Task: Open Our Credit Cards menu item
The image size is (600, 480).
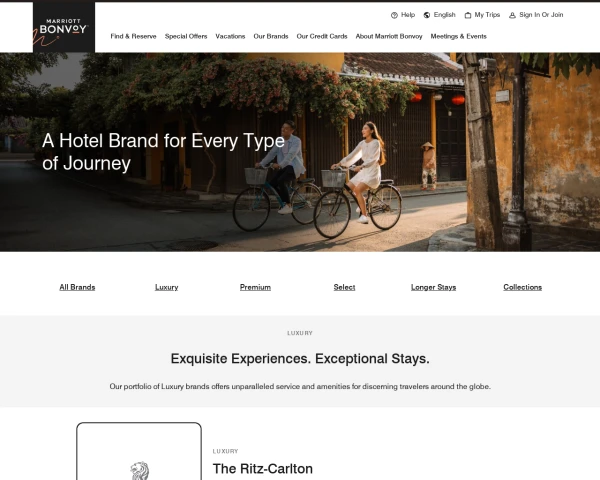Action: (x=322, y=36)
